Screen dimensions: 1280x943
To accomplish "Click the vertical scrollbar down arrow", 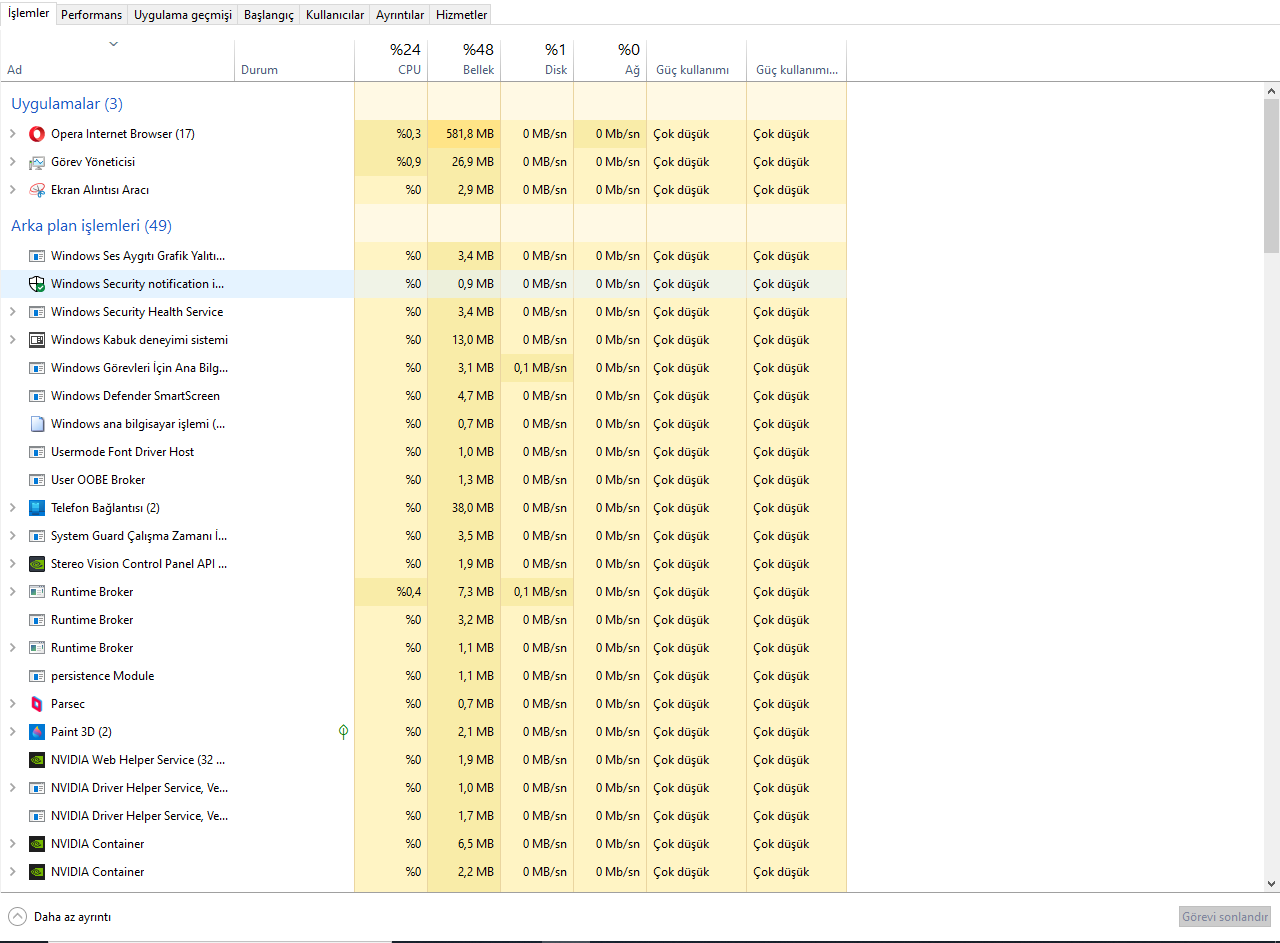I will (1271, 884).
